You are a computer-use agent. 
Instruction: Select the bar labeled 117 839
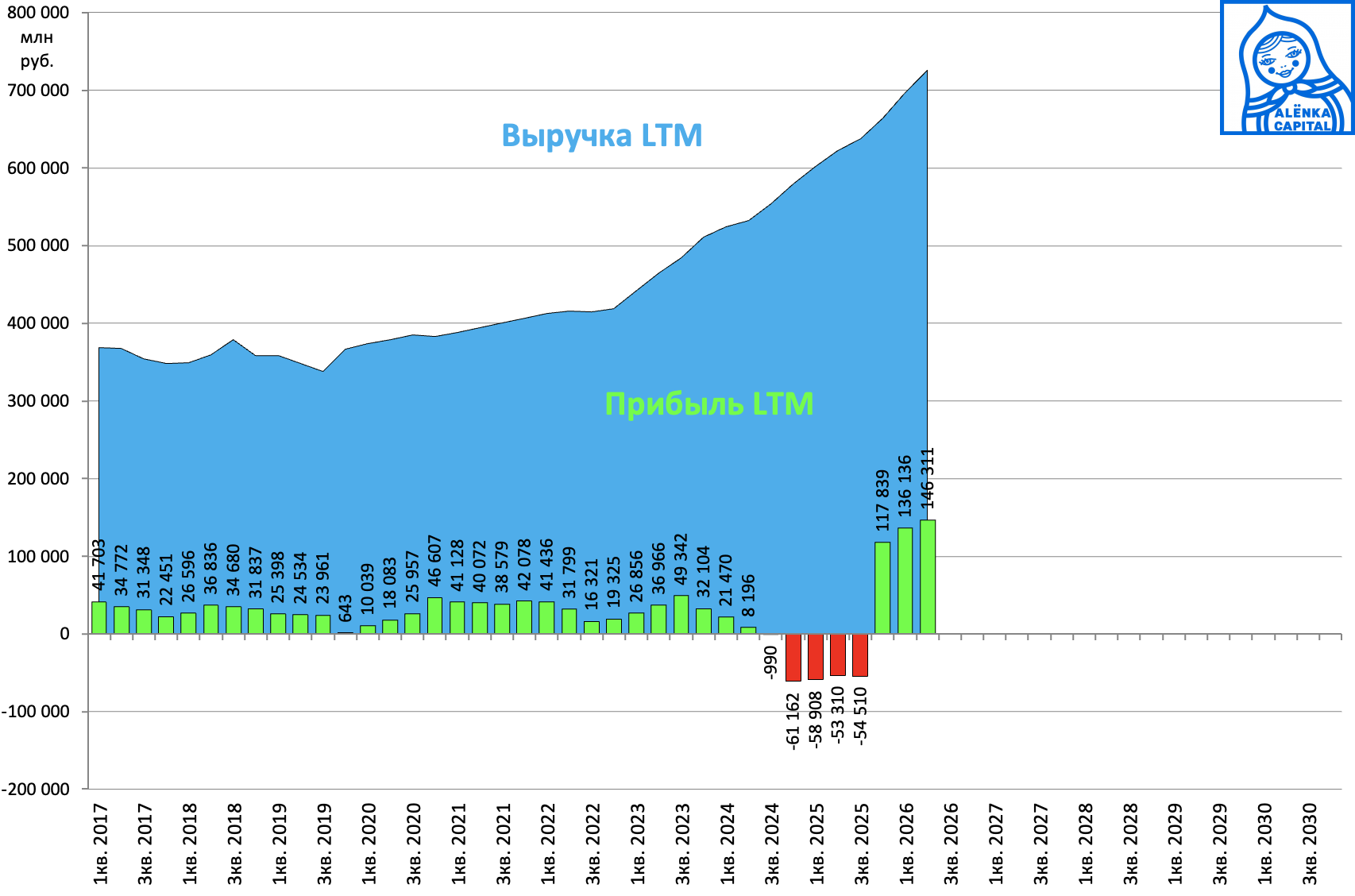point(882,588)
